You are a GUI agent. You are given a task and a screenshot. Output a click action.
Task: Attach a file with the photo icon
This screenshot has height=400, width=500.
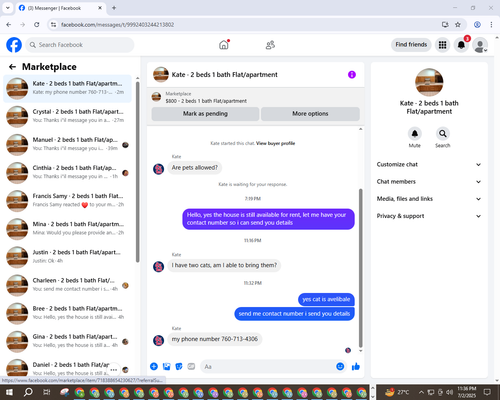pyautogui.click(x=166, y=367)
